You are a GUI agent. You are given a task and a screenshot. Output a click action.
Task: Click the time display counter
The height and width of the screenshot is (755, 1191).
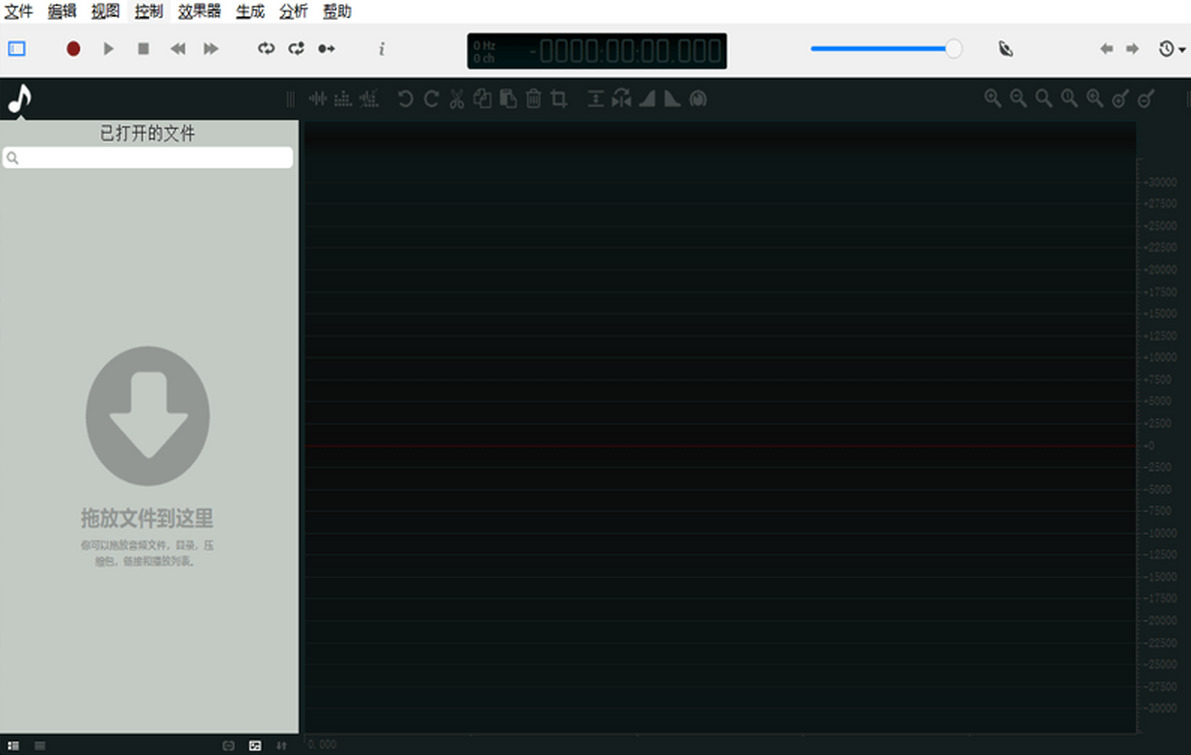[597, 51]
